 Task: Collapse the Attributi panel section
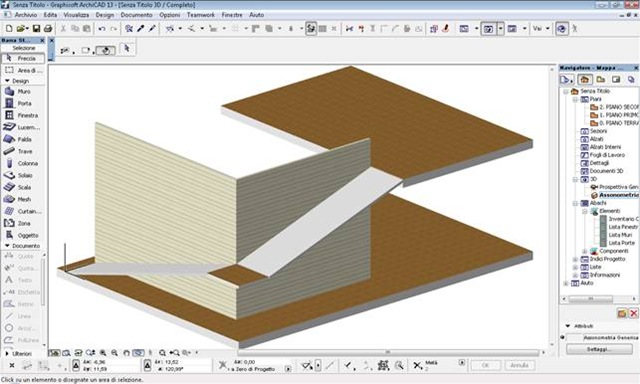pyautogui.click(x=567, y=326)
